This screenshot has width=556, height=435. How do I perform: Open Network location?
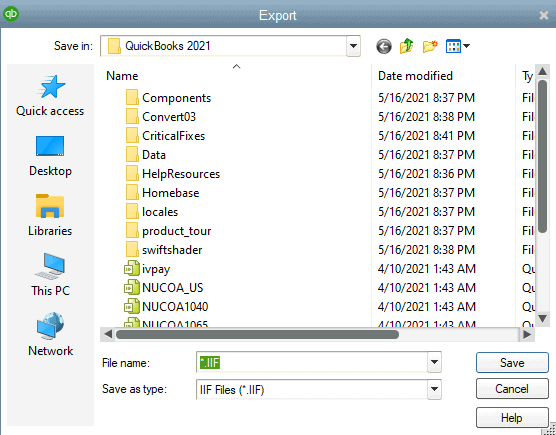50,335
